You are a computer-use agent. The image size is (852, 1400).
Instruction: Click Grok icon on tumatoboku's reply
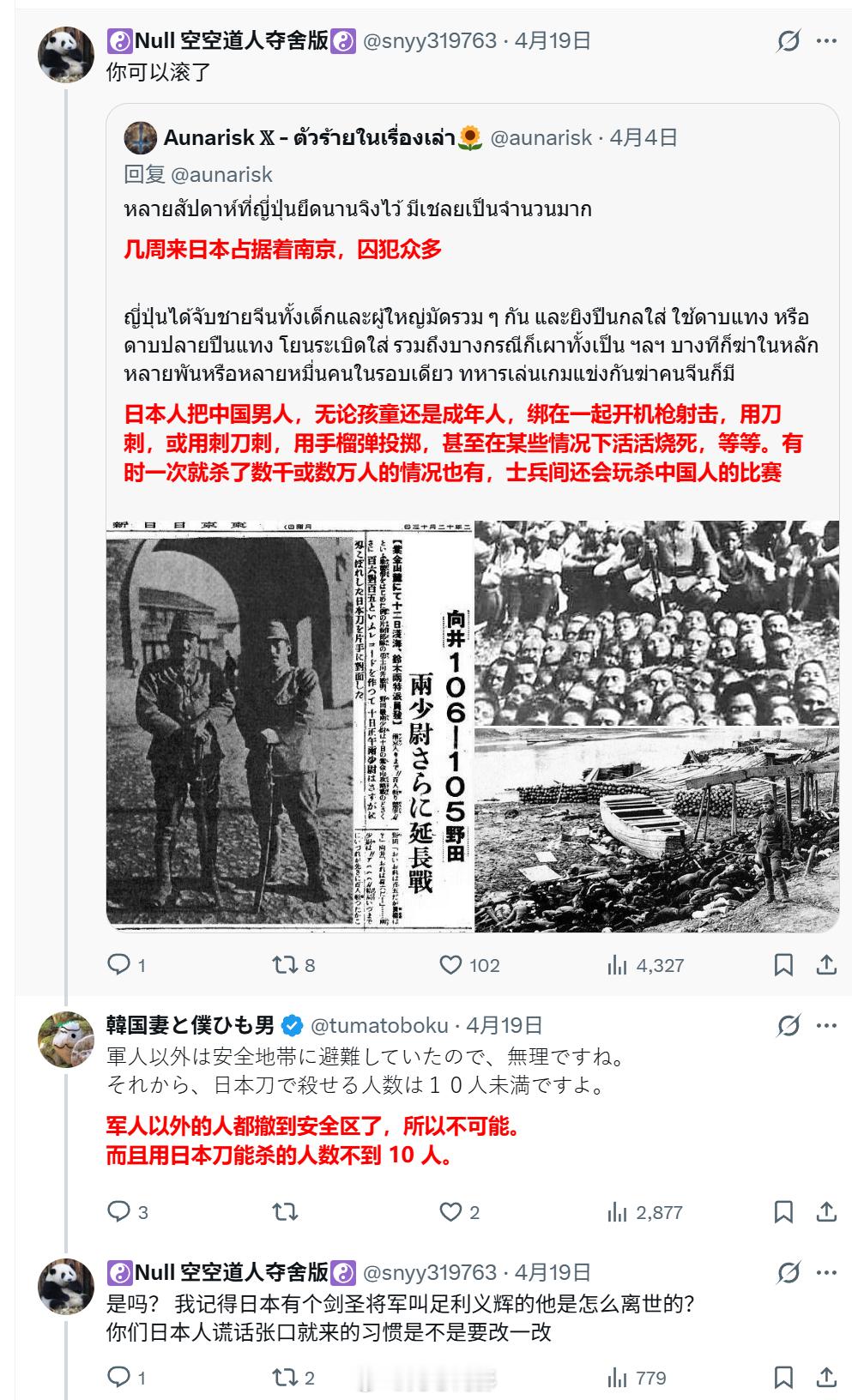pos(788,1025)
